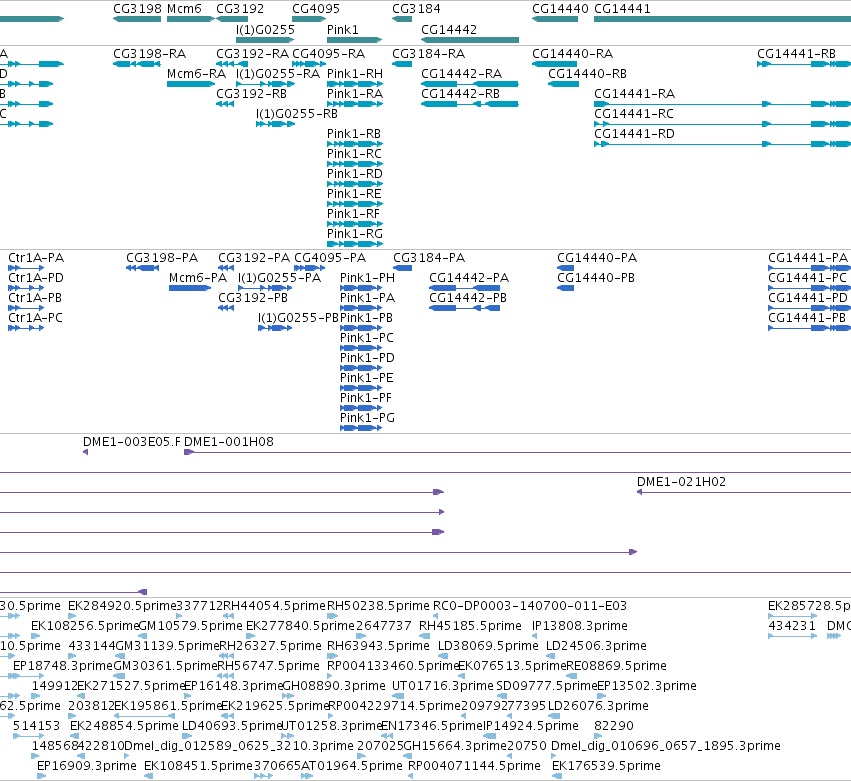Image resolution: width=851 pixels, height=781 pixels.
Task: Click the Pink1-PH protein label
Action: pyautogui.click(x=367, y=277)
